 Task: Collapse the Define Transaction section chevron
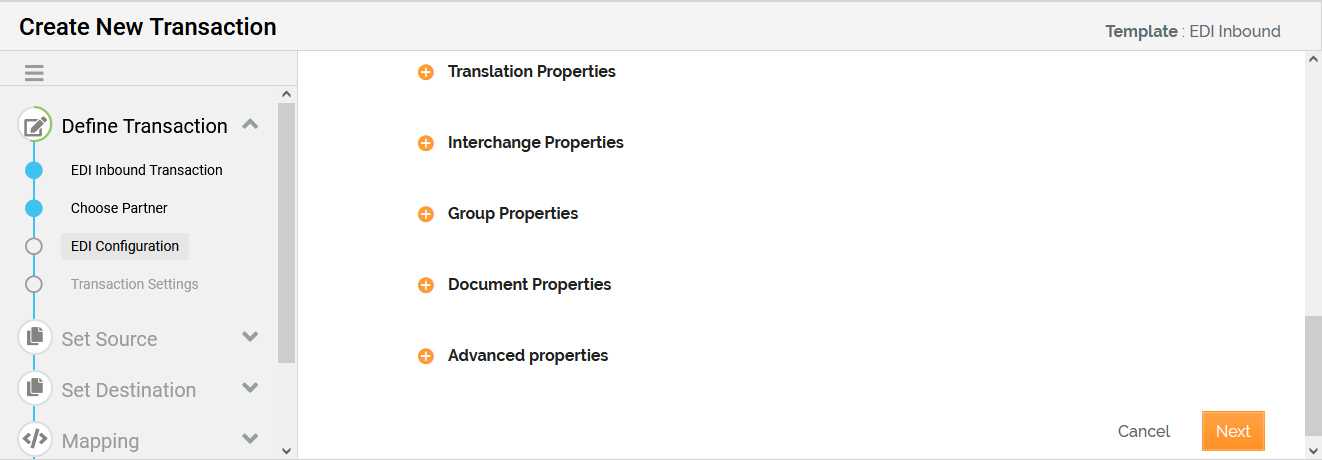(251, 125)
